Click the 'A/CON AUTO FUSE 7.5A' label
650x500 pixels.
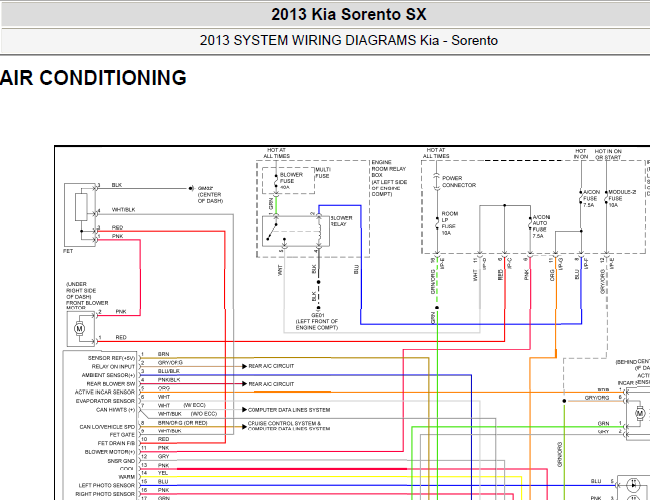pyautogui.click(x=541, y=226)
